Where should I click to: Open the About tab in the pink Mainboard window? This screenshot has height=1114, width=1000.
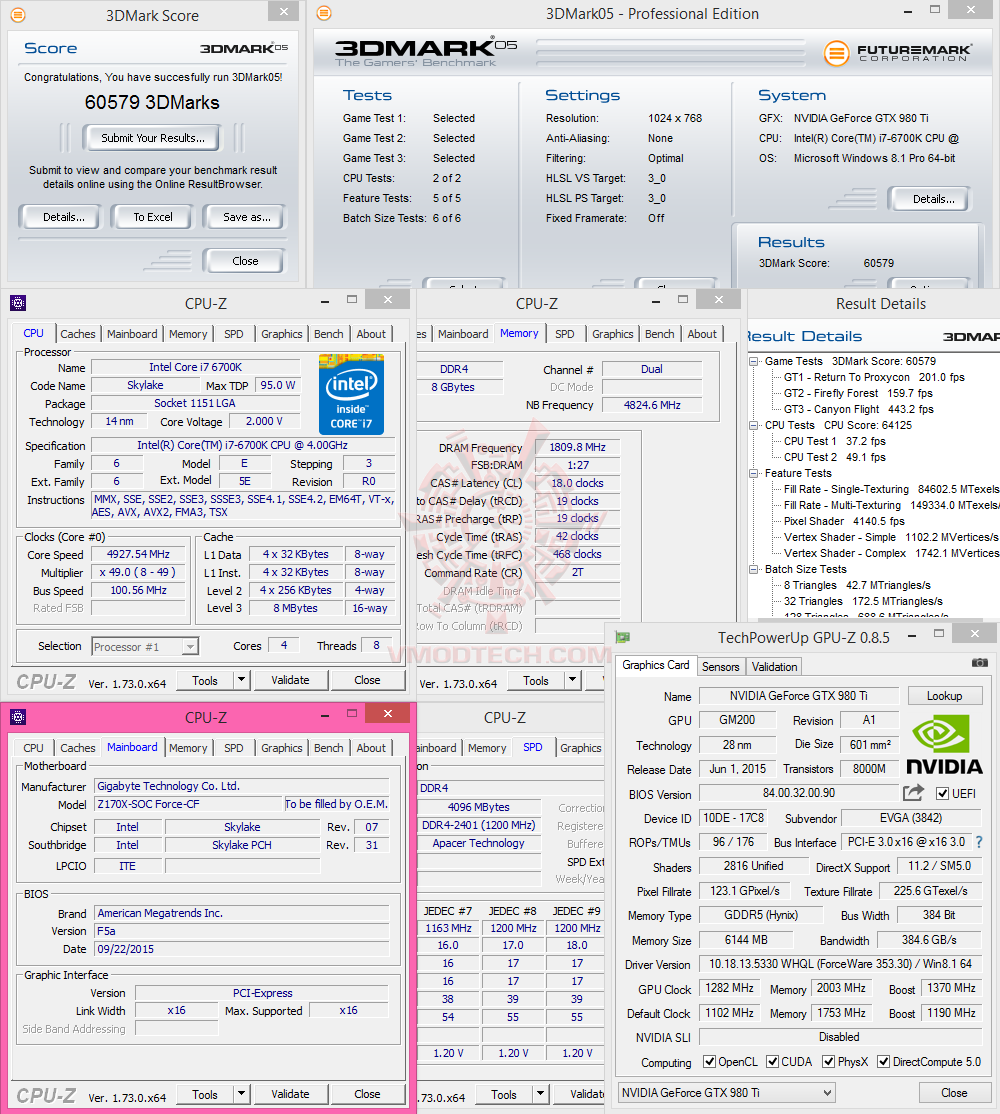tap(371, 748)
